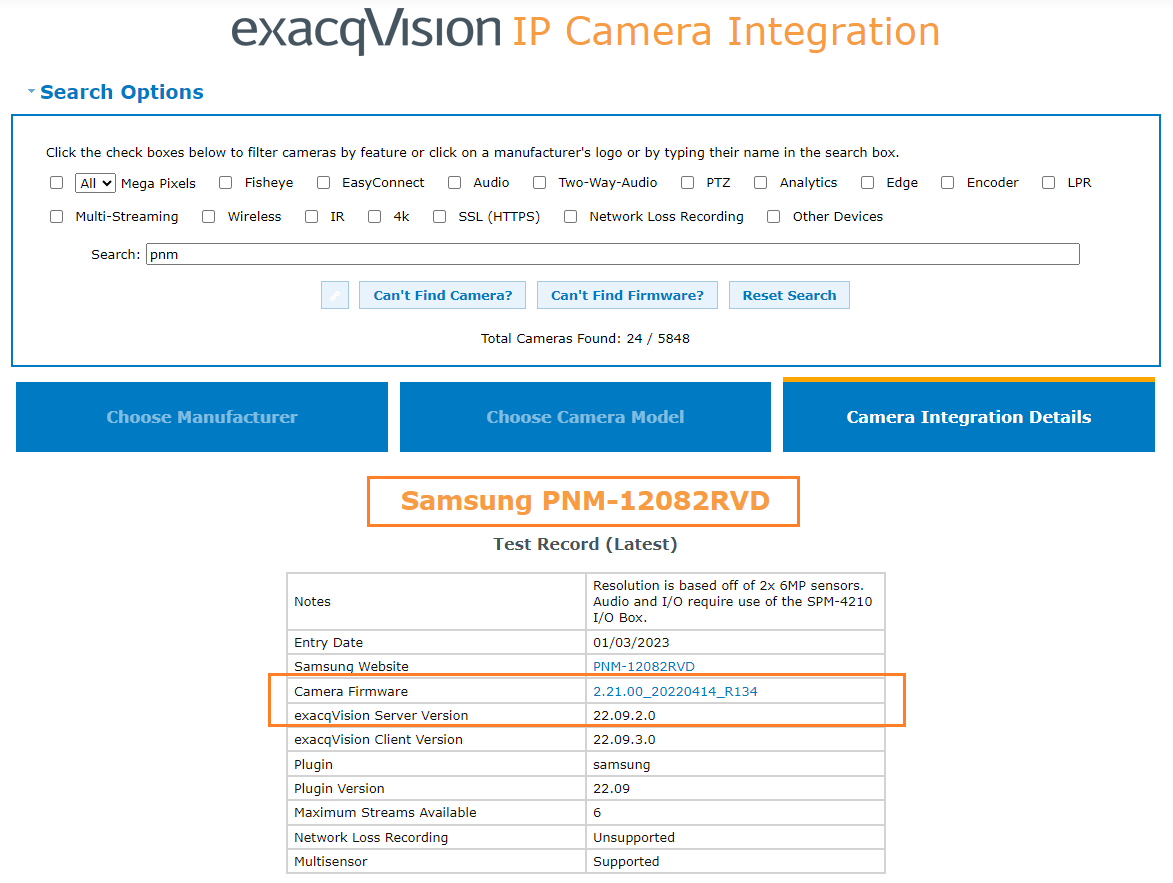Click the Maximum Streams Available value 6
The width and height of the screenshot is (1173, 883).
[x=597, y=813]
